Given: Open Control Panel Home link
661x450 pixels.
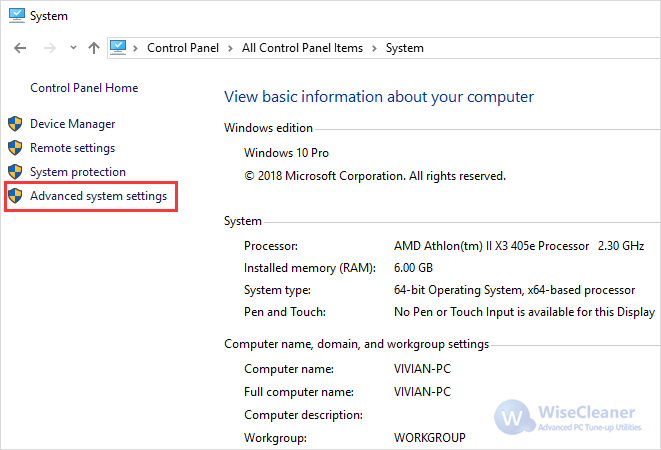Looking at the screenshot, I should pos(84,88).
